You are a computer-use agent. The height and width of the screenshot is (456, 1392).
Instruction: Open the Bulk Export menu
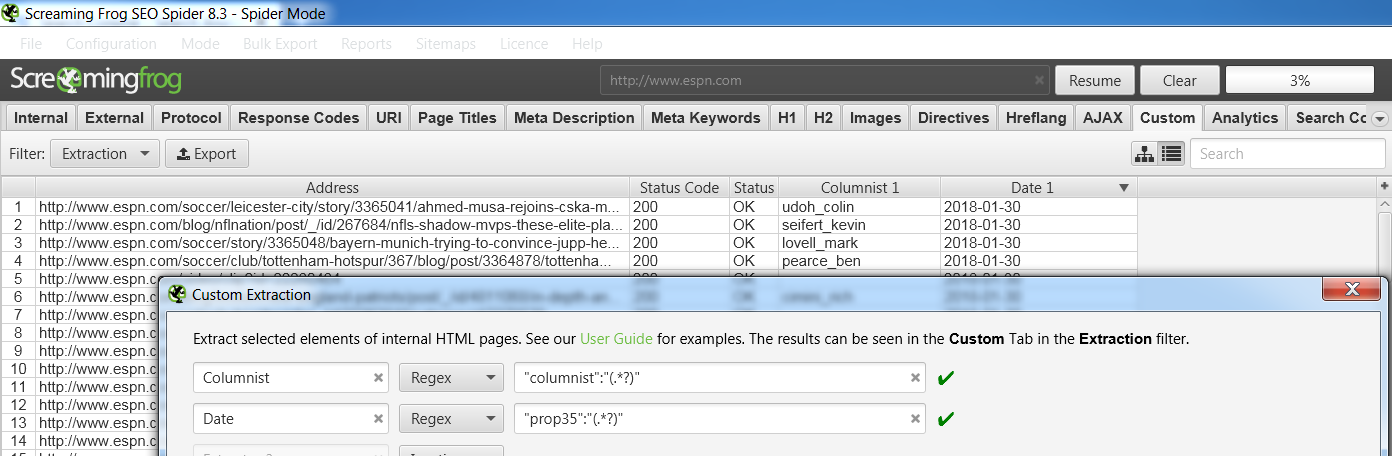(x=280, y=44)
